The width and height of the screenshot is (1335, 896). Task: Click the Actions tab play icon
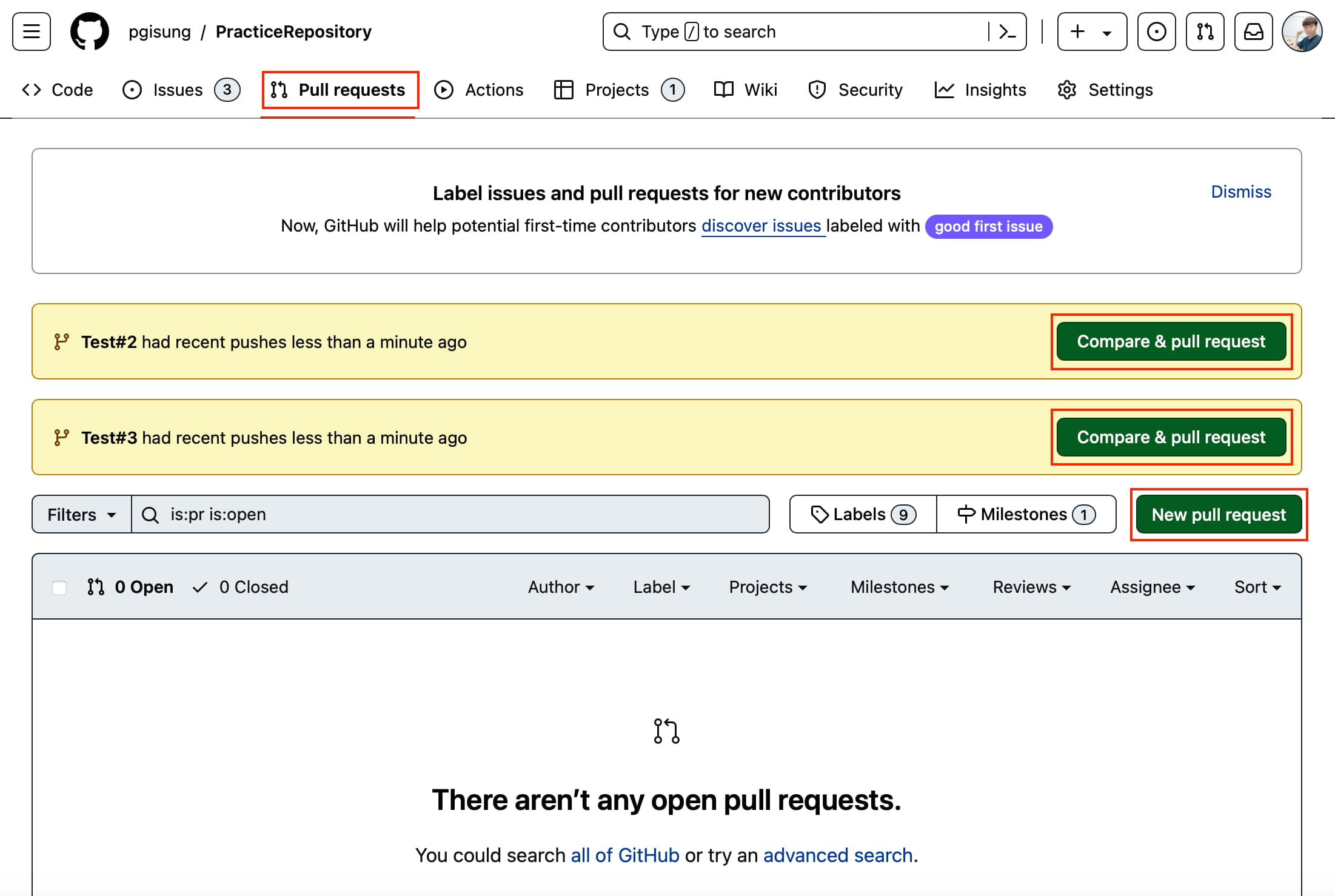(443, 90)
